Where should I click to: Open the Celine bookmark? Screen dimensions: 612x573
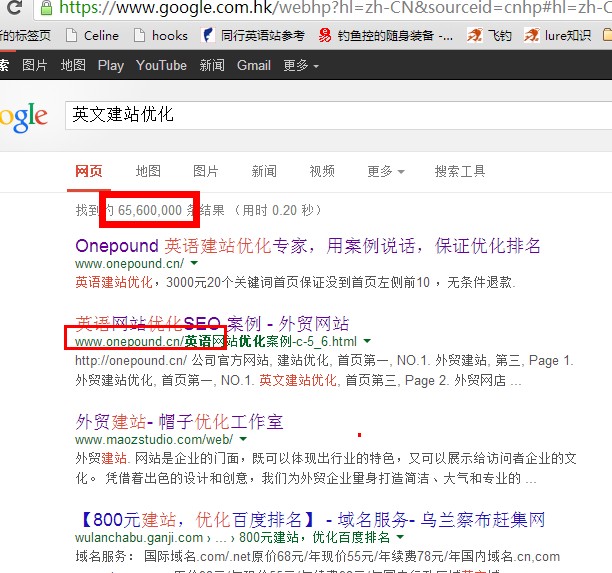[x=93, y=36]
